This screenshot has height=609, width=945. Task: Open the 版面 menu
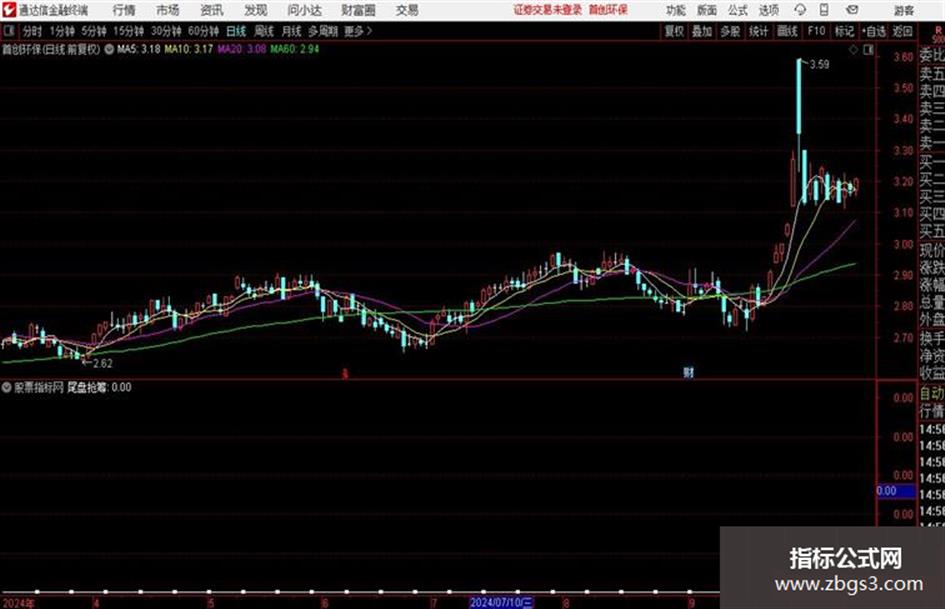[x=706, y=10]
